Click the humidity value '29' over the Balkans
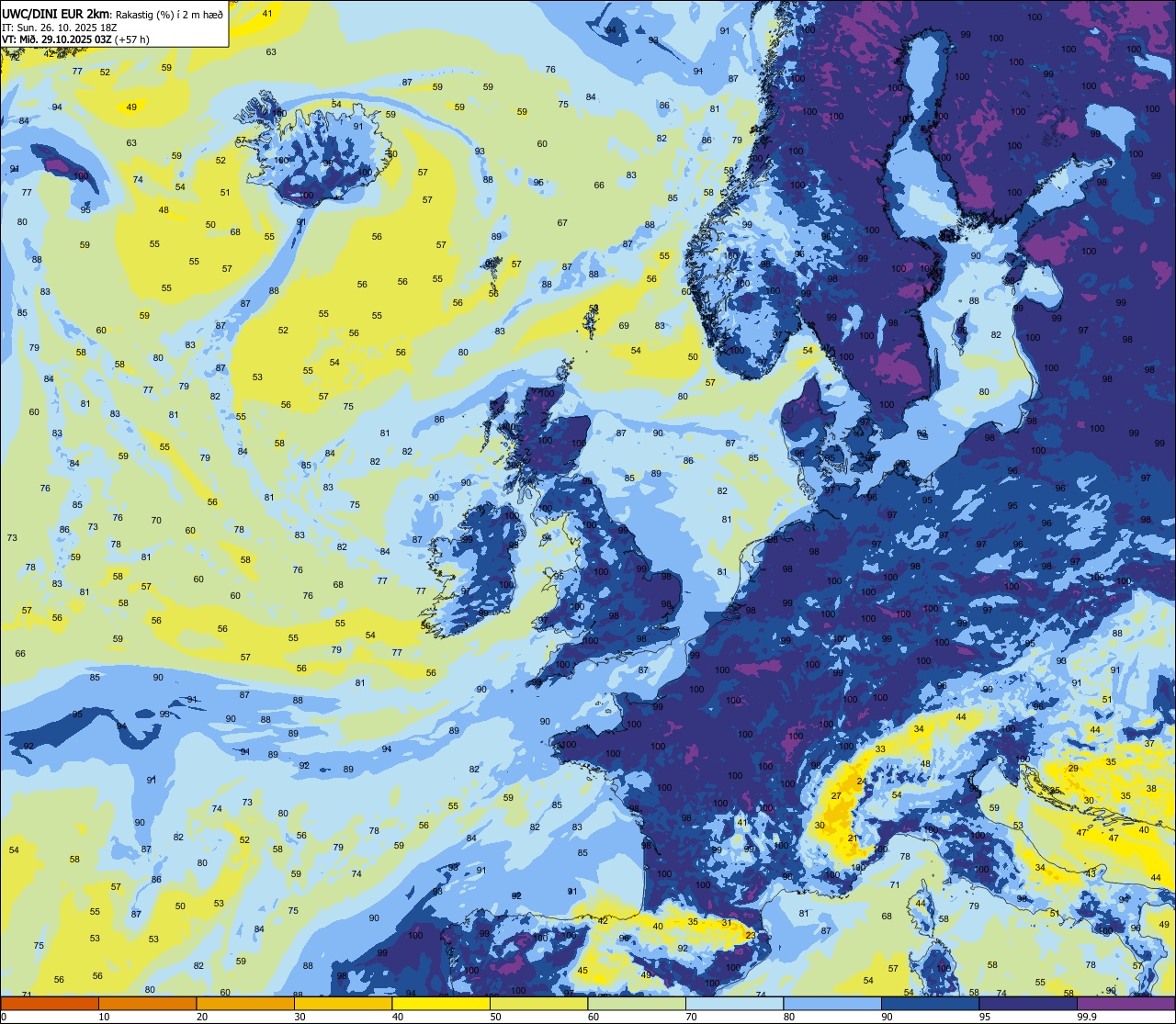Viewport: 1176px width, 1024px height. (1073, 768)
